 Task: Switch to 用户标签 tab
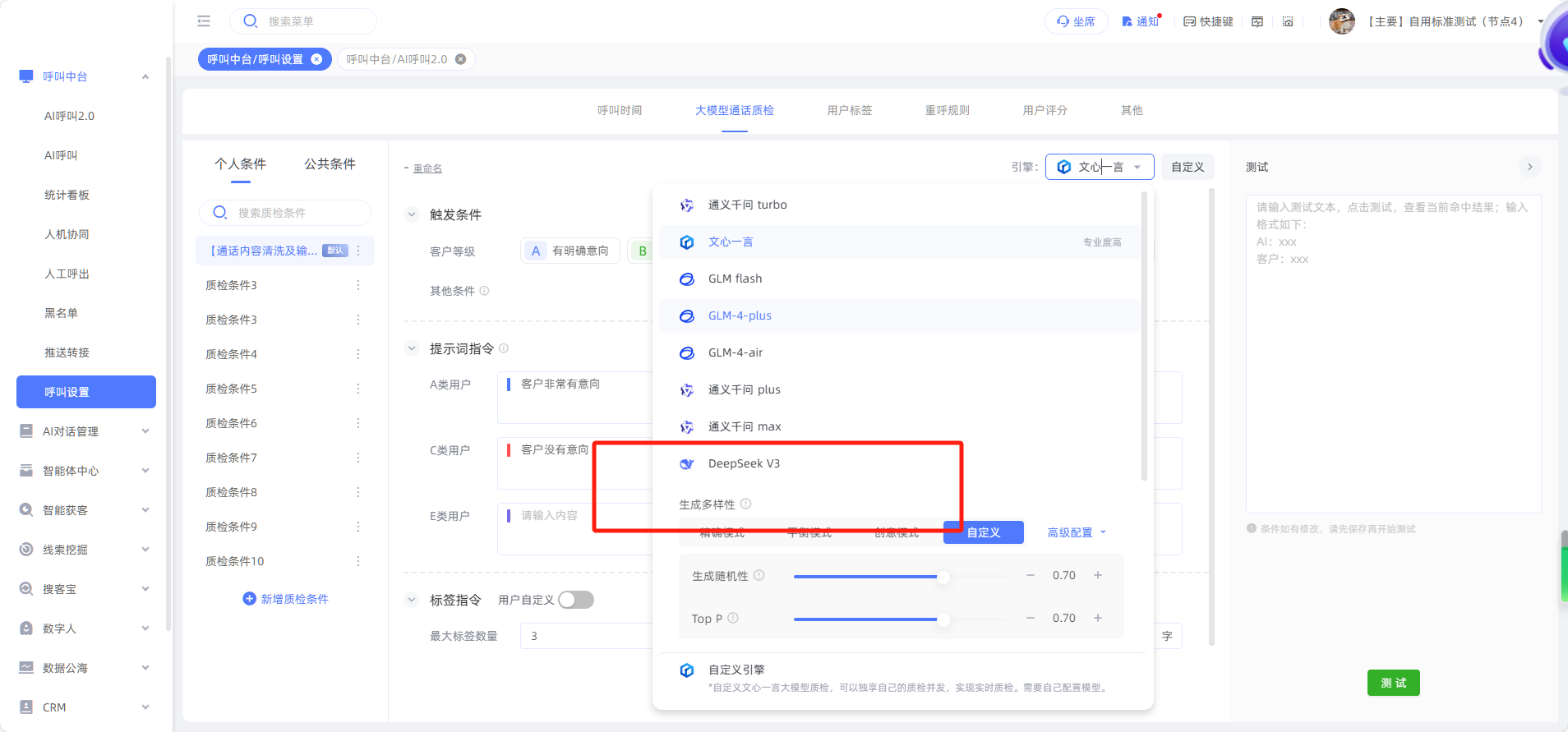850,110
